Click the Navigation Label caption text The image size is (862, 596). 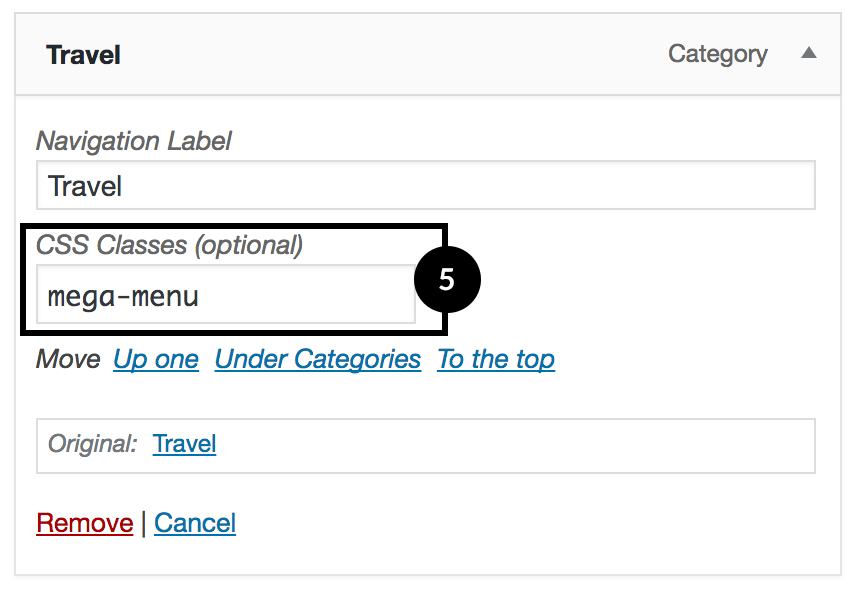coord(134,141)
